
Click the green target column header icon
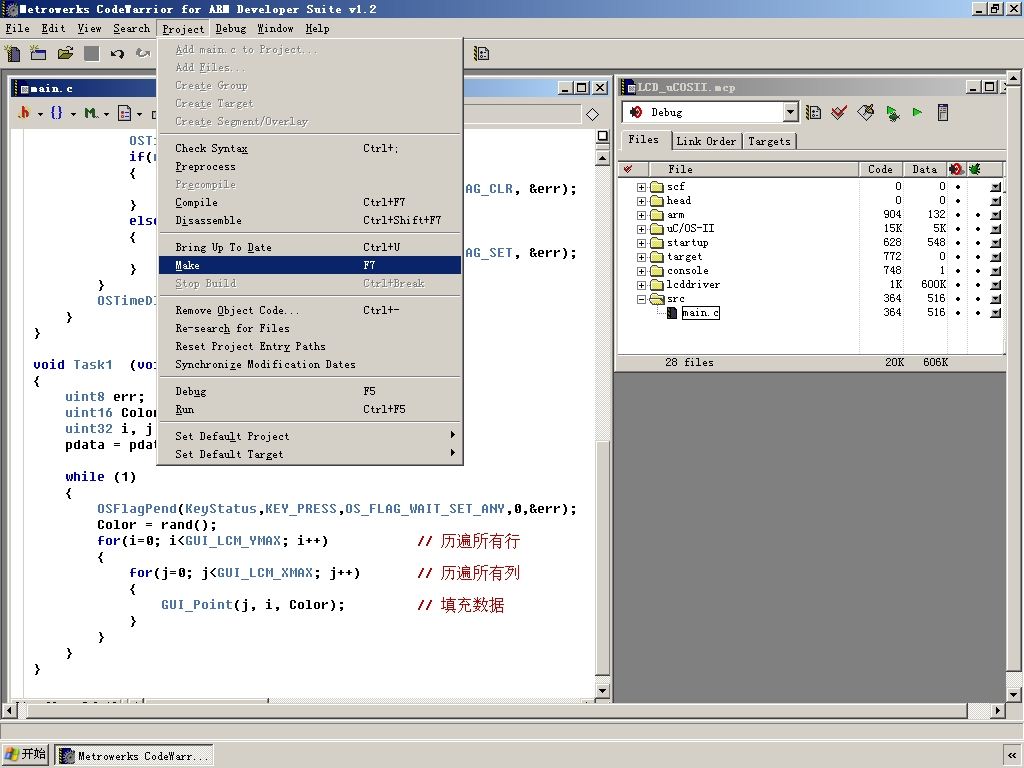(x=975, y=169)
